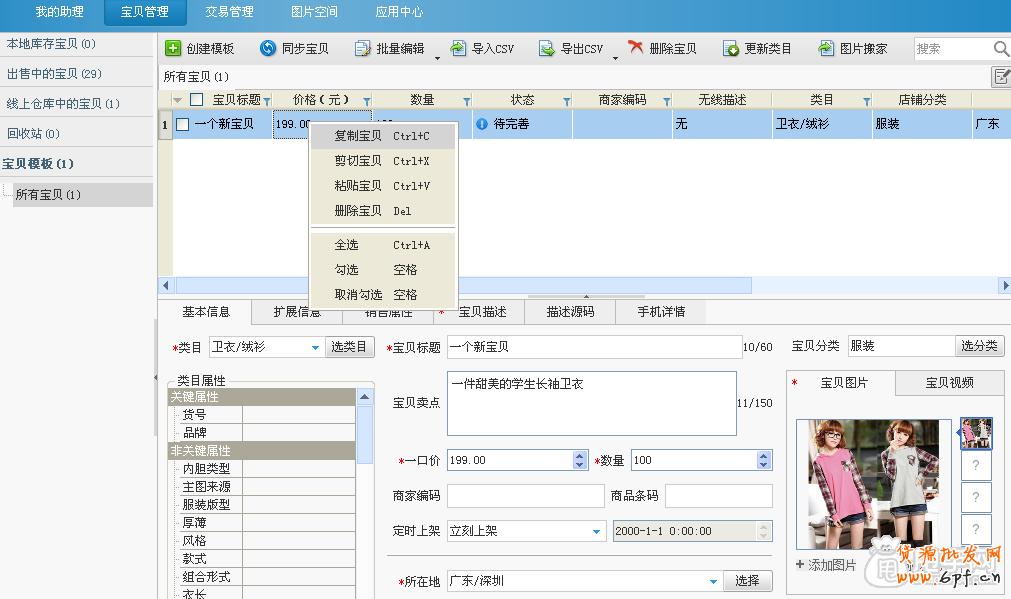This screenshot has height=599, width=1011.
Task: Click the 宝贝标题 input field
Action: [x=593, y=347]
